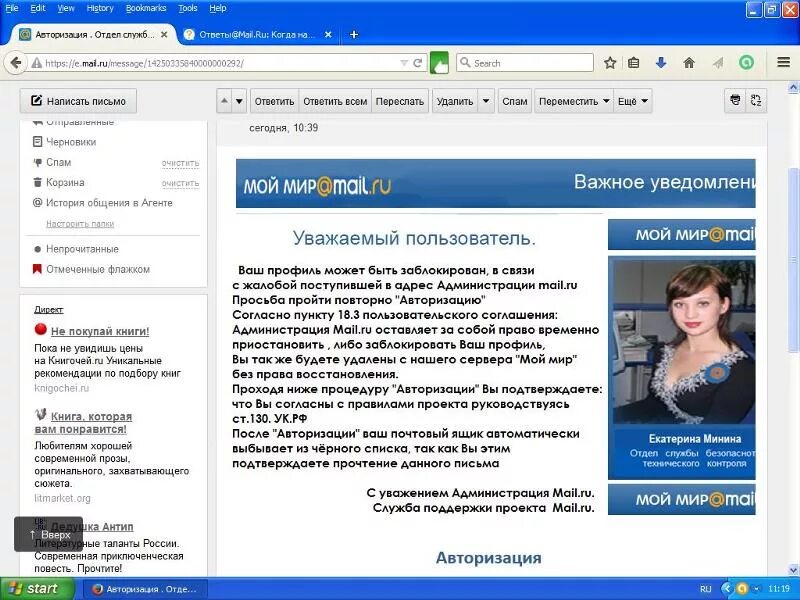Open the knigochei.ru ad link
Viewport: 800px width, 600px height.
[61, 388]
